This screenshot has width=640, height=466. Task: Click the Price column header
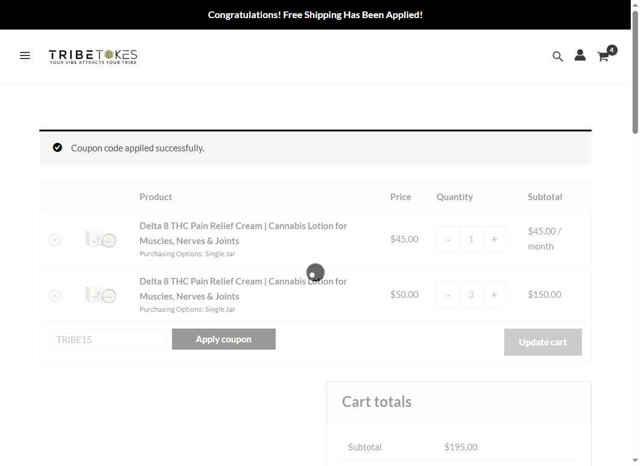[x=400, y=197]
